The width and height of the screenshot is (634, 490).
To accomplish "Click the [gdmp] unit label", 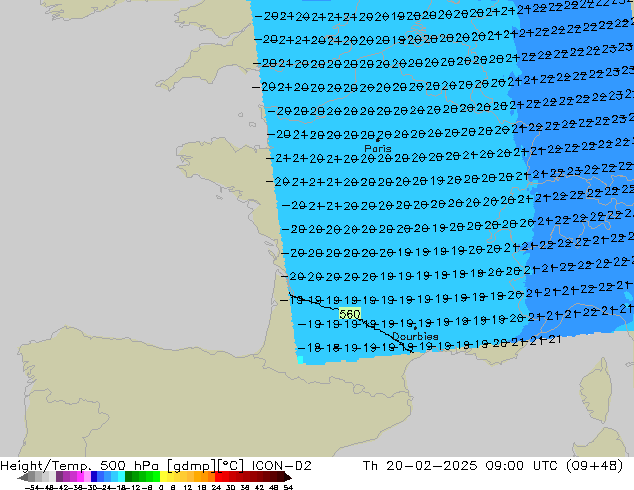I will point(192,466).
